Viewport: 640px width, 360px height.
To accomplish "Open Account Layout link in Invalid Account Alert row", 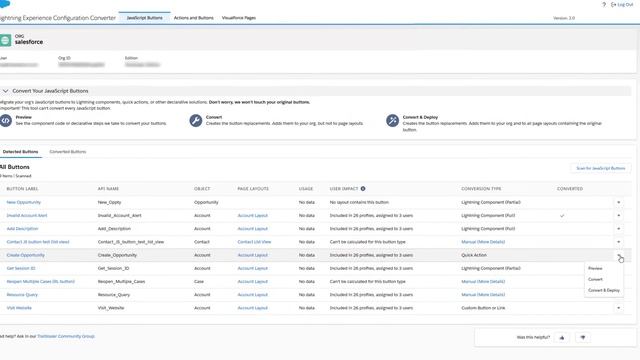I will 253,216.
